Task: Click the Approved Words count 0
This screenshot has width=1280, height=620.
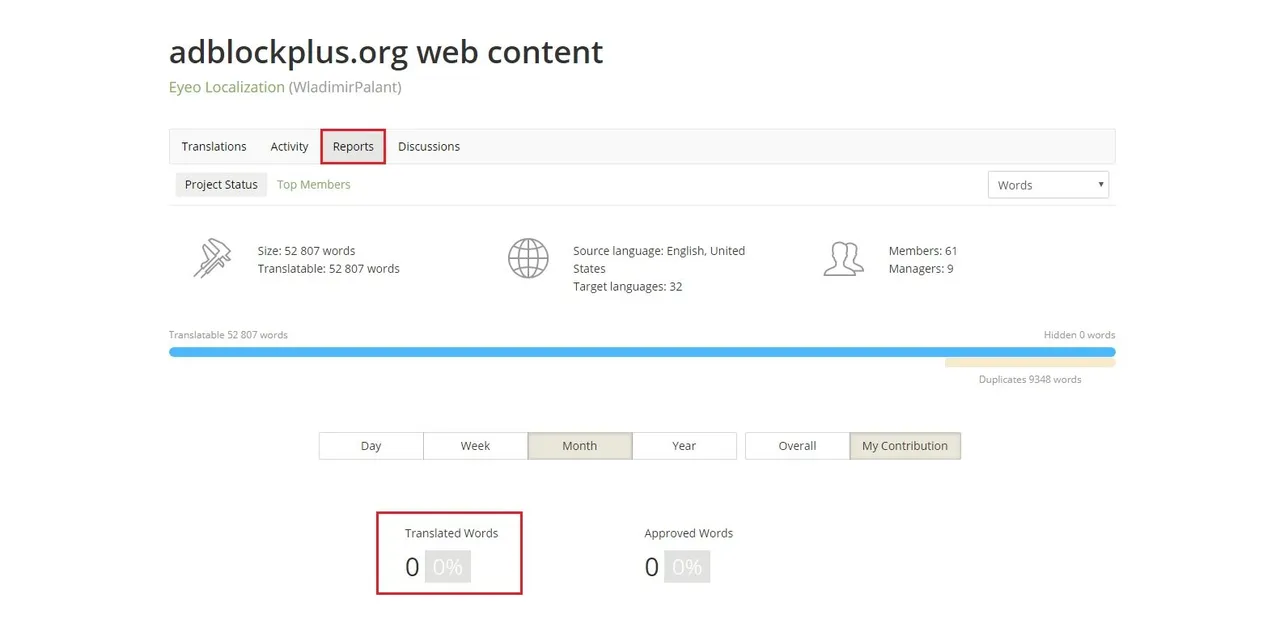Action: 652,567
